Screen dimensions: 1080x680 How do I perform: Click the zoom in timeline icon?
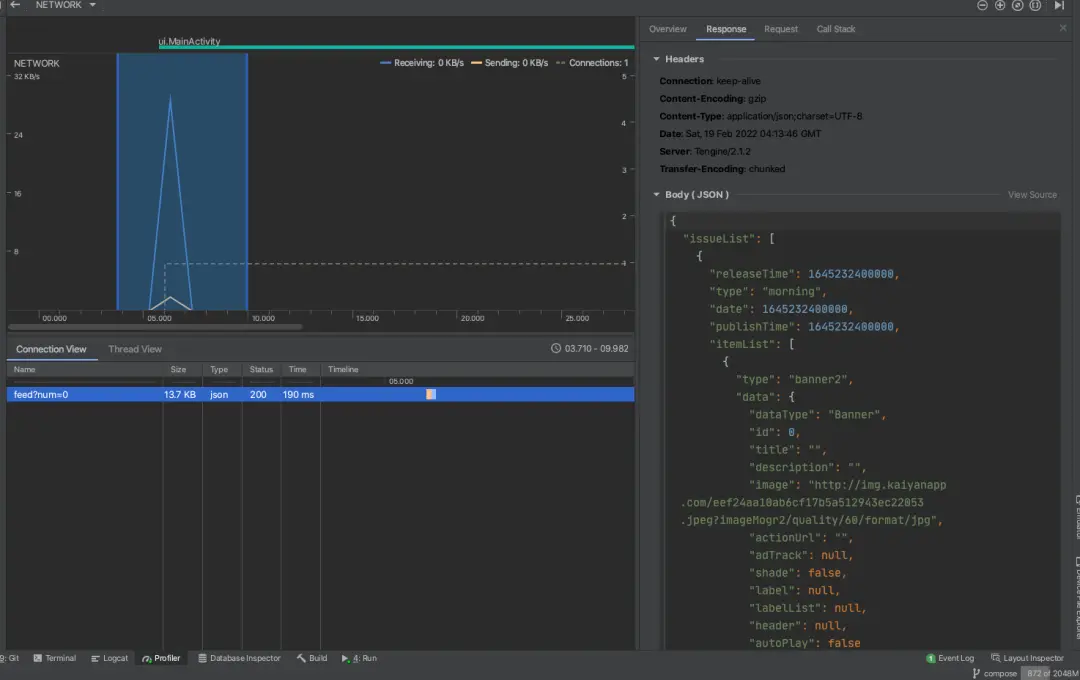coord(999,5)
